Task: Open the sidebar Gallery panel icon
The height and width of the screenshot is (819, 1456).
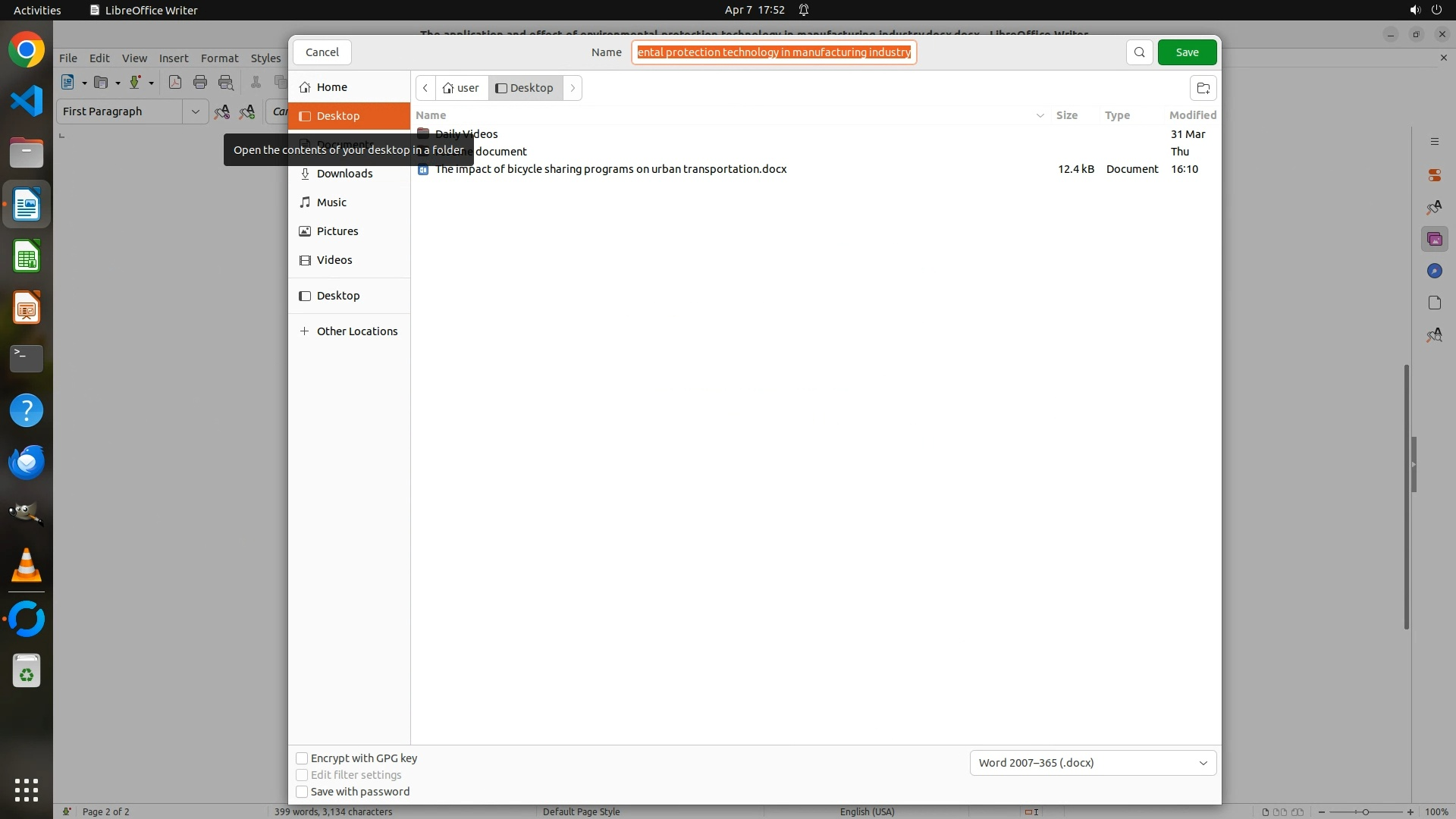Action: click(x=1434, y=240)
